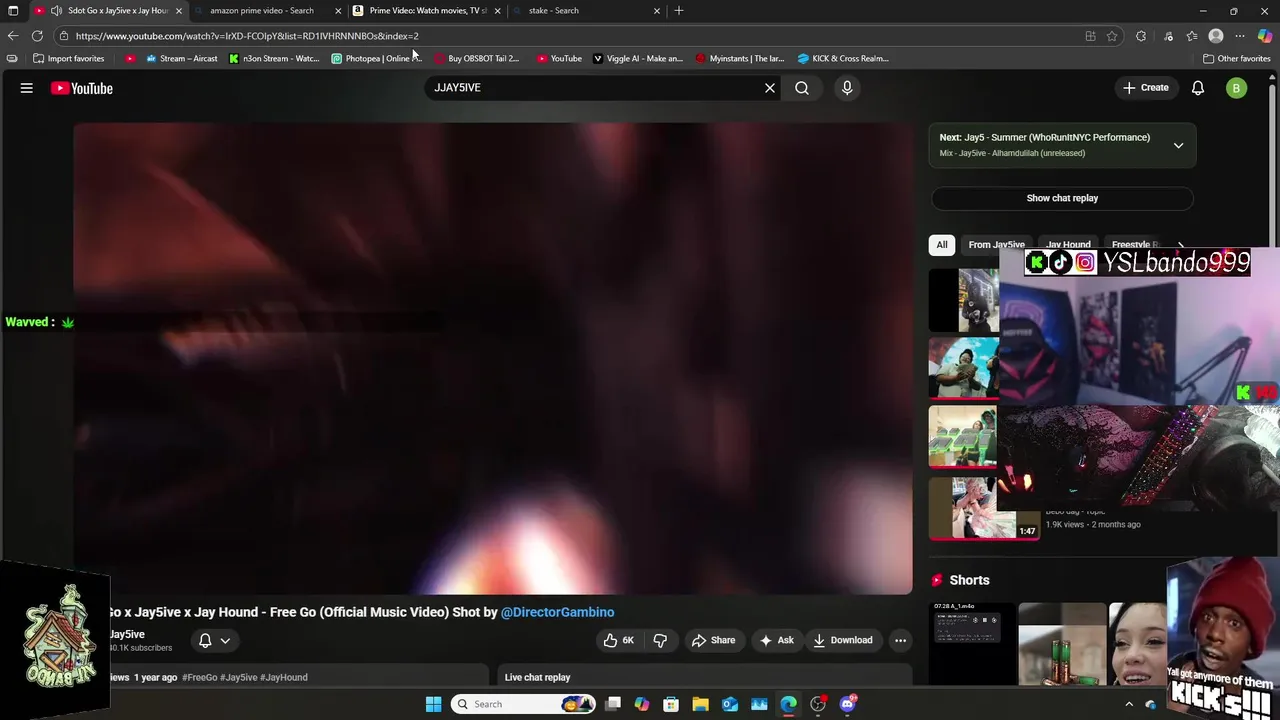Open Outlook from taskbar

[x=730, y=704]
